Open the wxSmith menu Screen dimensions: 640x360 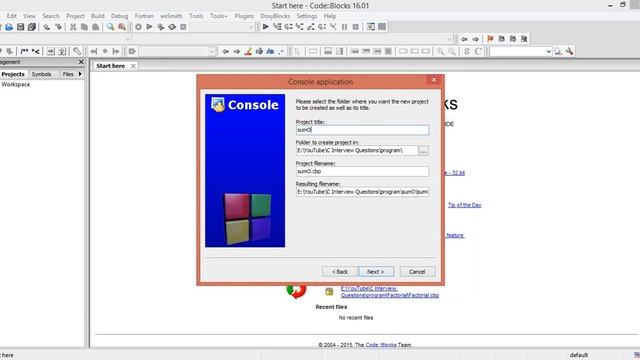171,16
